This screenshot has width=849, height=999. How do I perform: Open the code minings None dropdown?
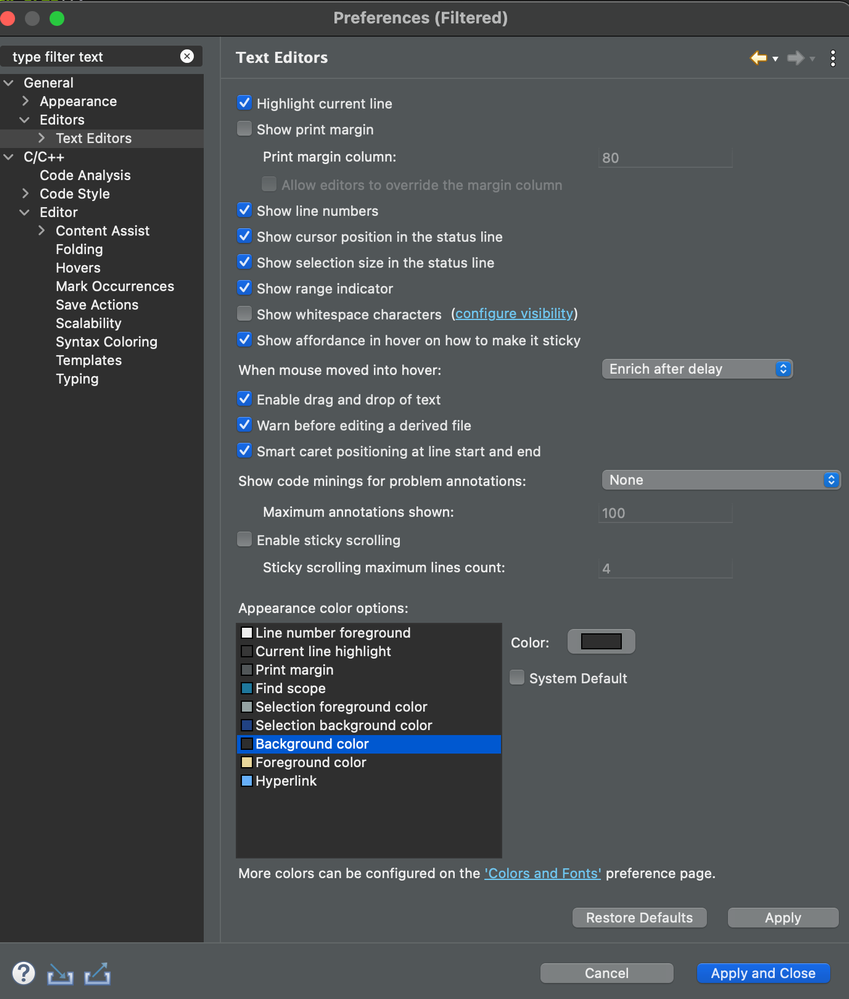point(721,480)
